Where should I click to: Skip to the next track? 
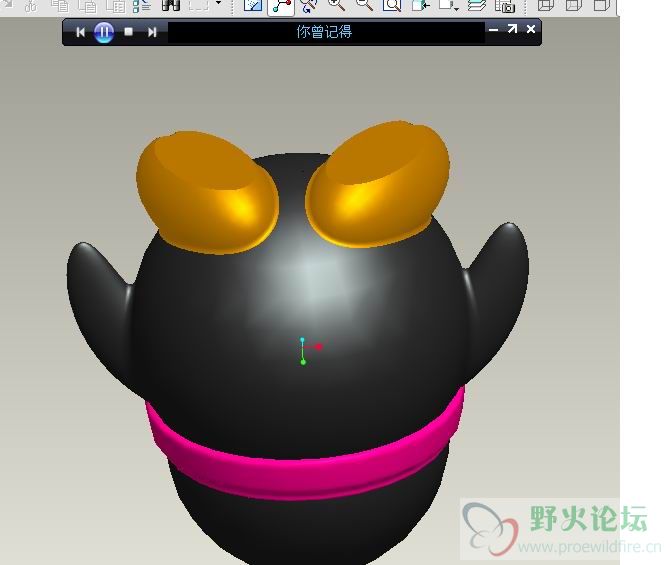tap(152, 32)
